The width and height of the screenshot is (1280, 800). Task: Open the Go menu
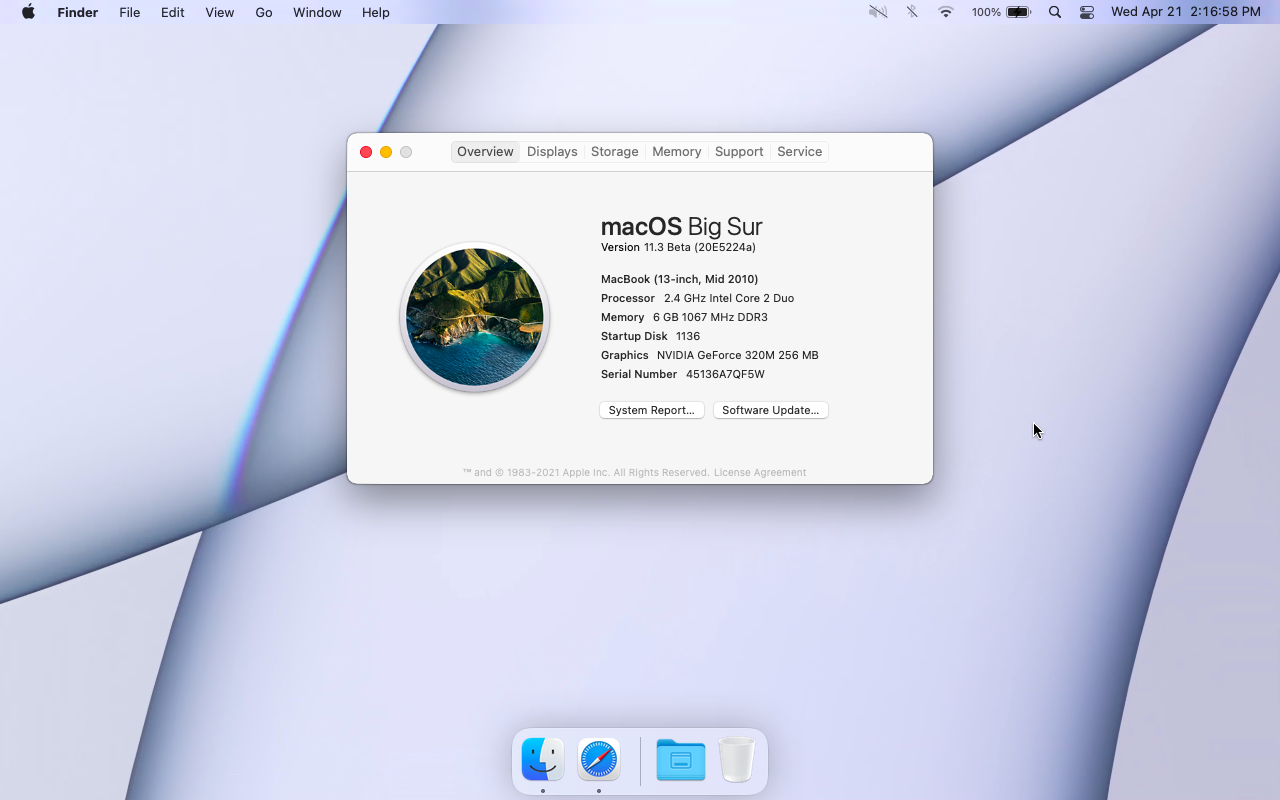(264, 12)
